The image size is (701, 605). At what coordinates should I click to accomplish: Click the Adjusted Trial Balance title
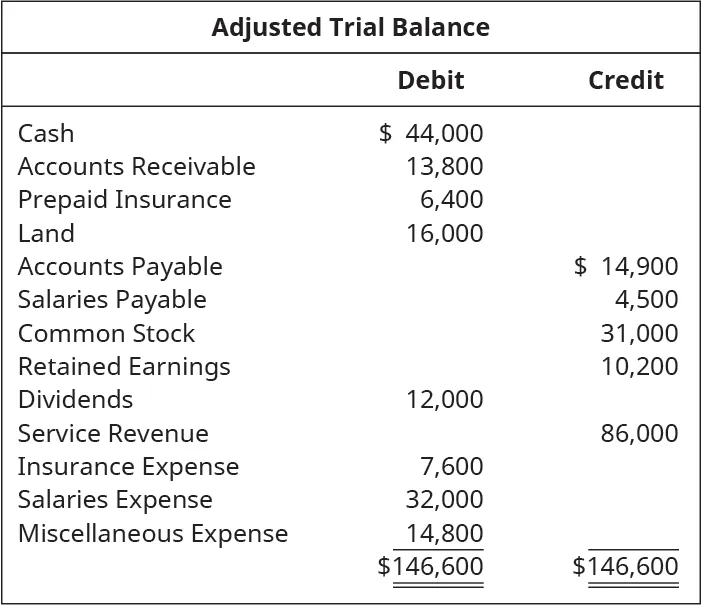click(x=350, y=27)
